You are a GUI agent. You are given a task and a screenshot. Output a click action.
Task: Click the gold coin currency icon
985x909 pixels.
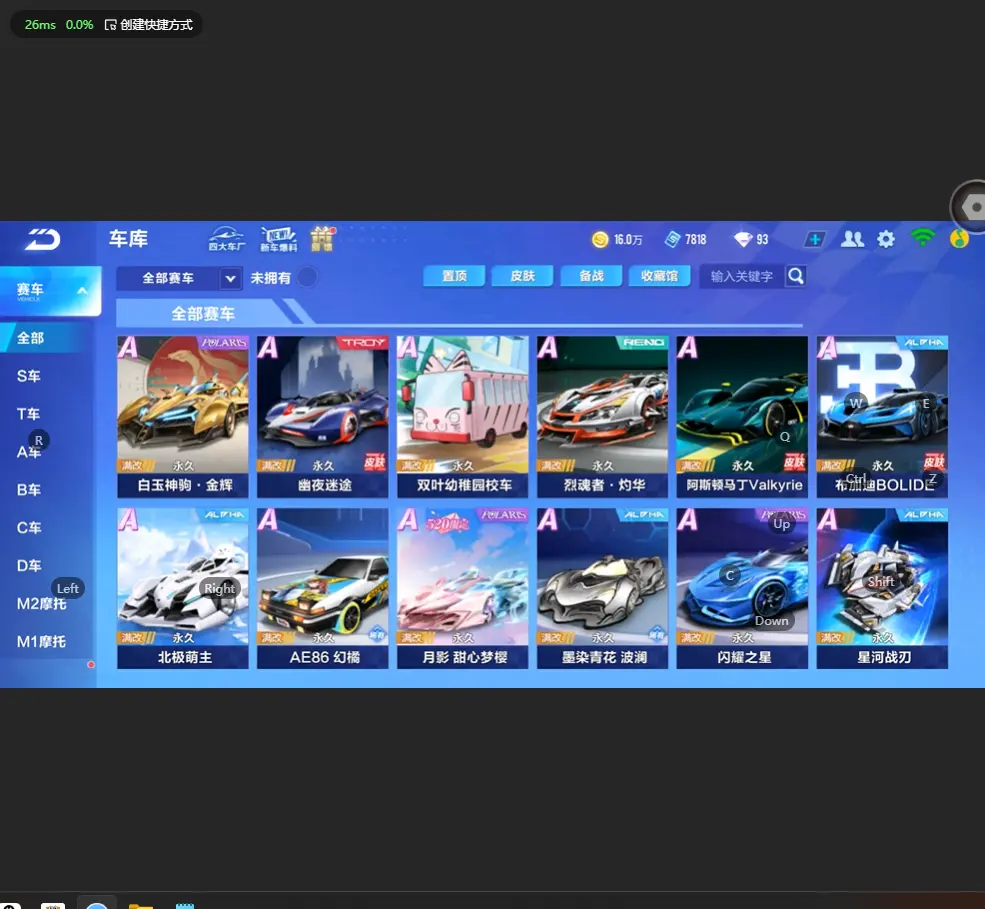[600, 239]
